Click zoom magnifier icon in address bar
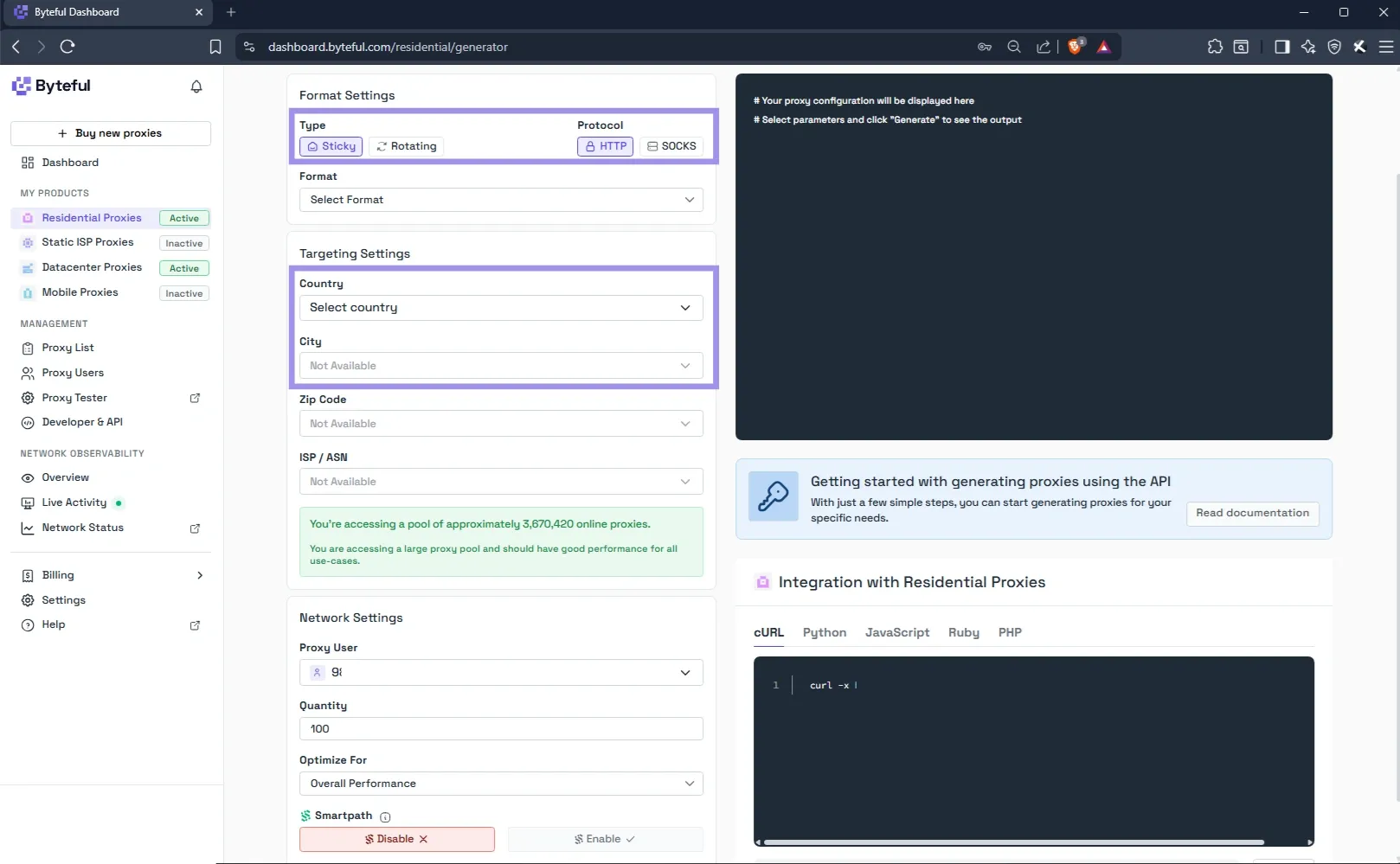1400x864 pixels. pyautogui.click(x=1014, y=47)
